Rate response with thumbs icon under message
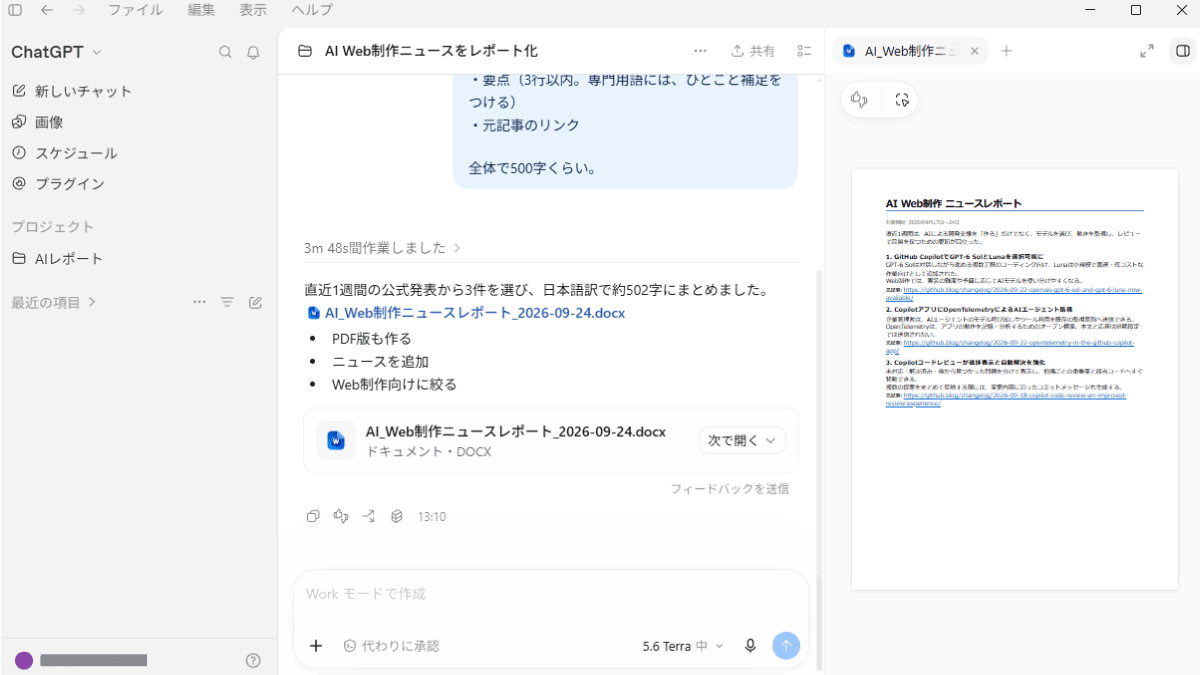The image size is (1200, 675). [341, 516]
